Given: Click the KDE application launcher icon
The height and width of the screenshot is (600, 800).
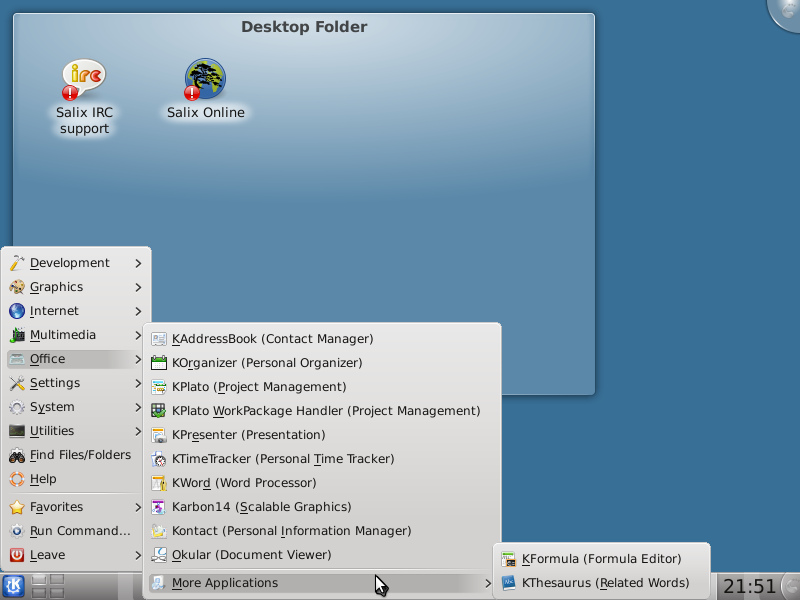Looking at the screenshot, I should coord(13,586).
